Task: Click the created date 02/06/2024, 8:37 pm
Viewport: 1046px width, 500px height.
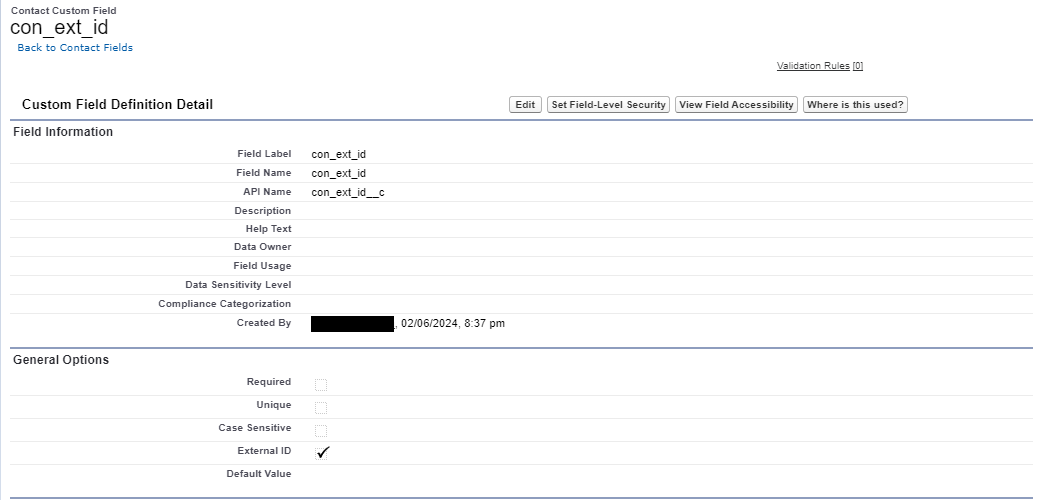Action: [x=453, y=323]
